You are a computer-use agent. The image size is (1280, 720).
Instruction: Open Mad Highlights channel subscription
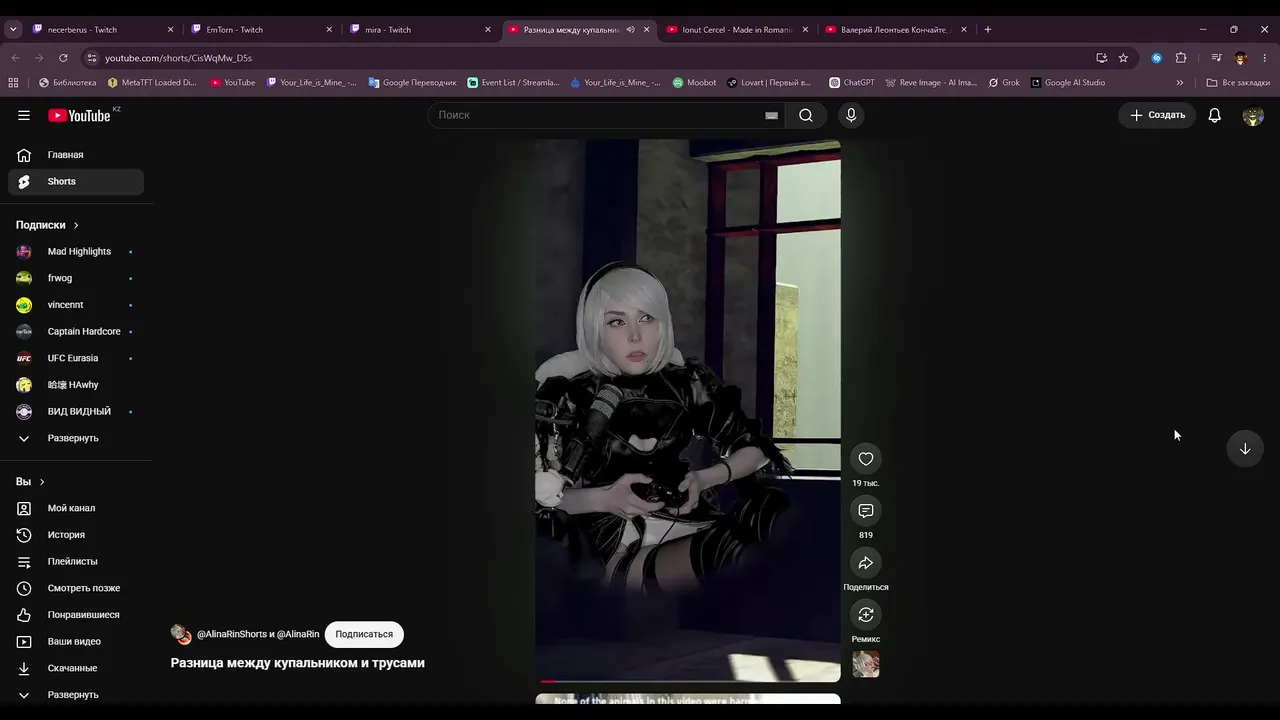point(76,252)
